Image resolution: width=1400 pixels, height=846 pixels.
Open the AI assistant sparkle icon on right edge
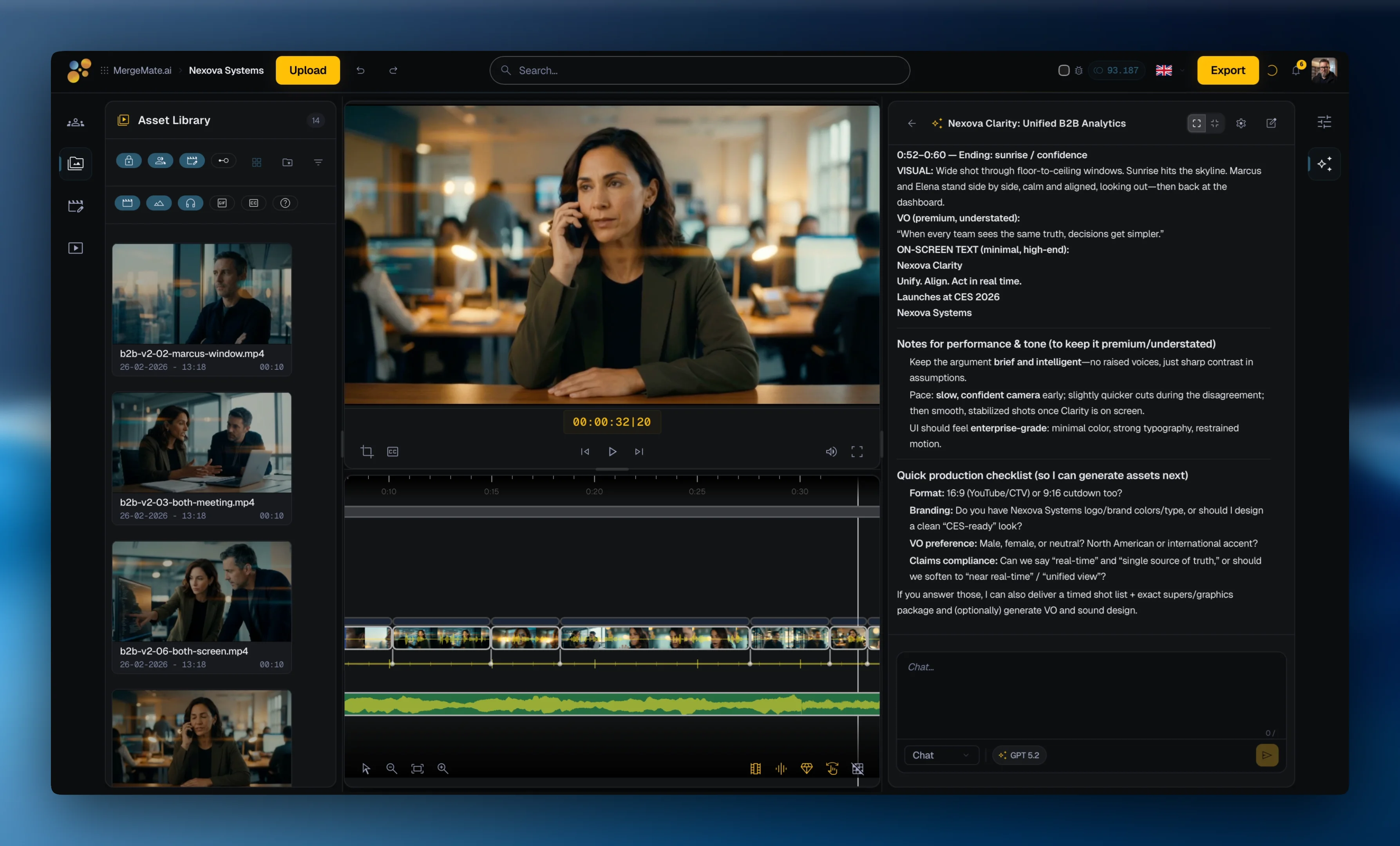coord(1324,164)
